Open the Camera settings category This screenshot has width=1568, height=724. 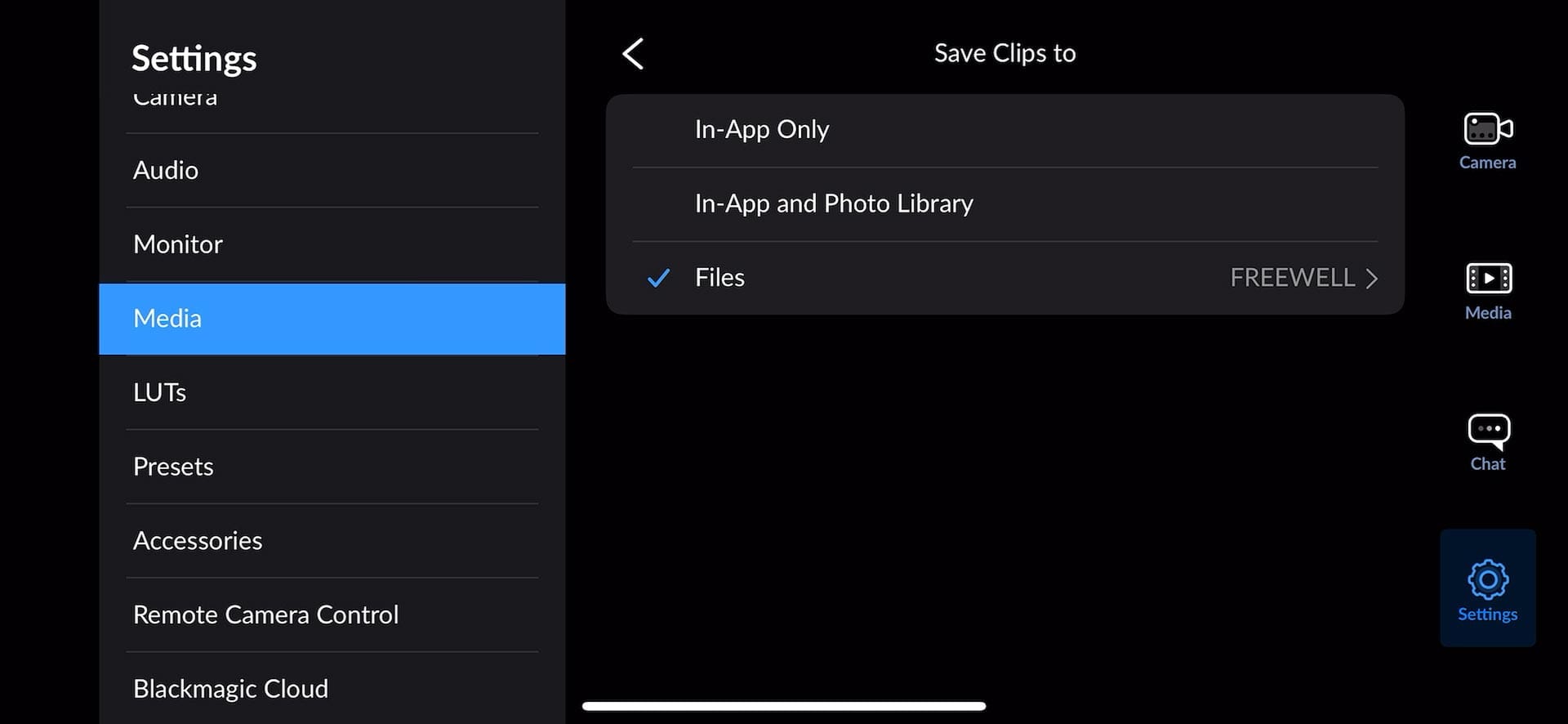pyautogui.click(x=175, y=98)
